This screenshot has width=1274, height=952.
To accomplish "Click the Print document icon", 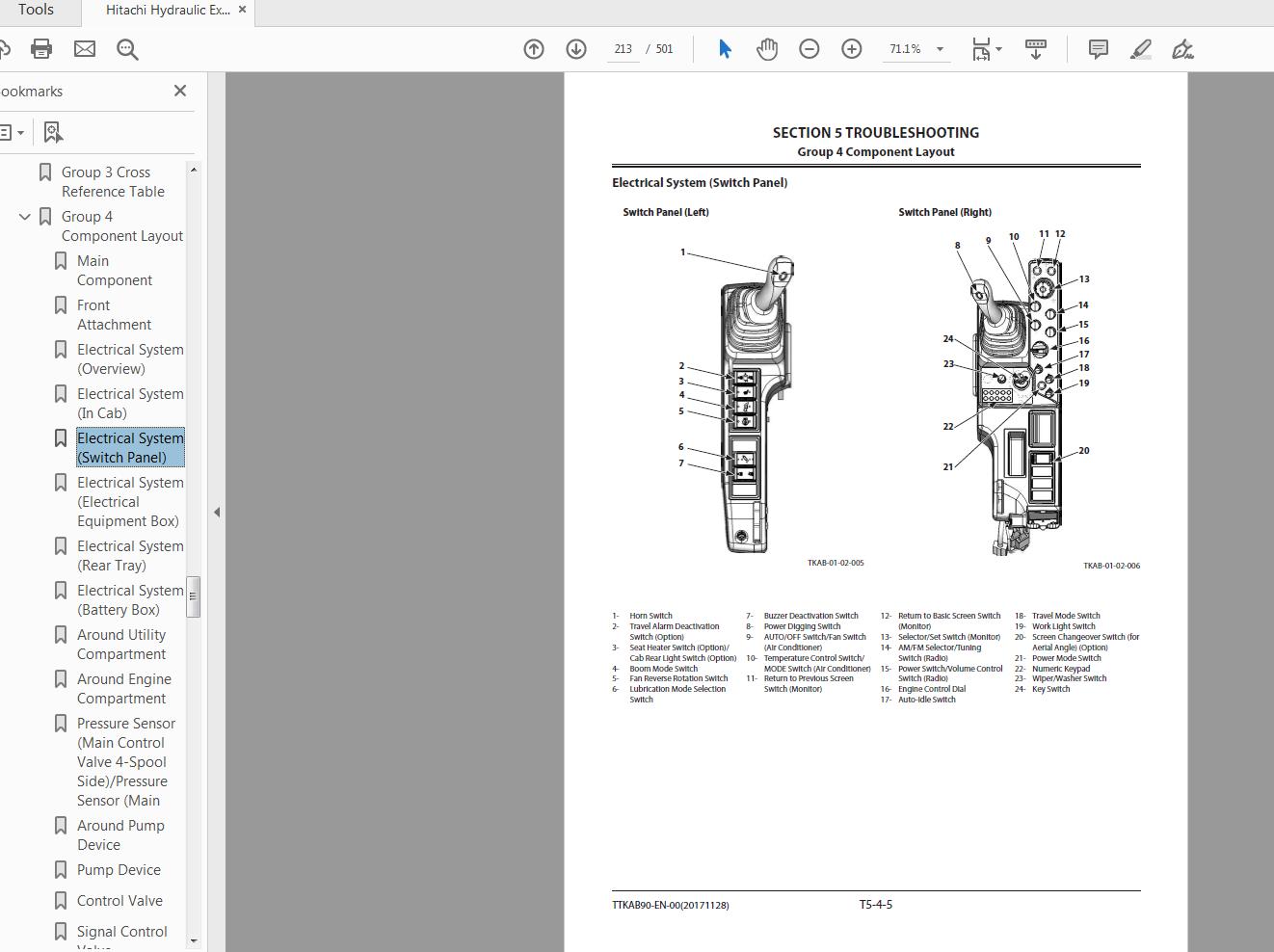I will [41, 48].
